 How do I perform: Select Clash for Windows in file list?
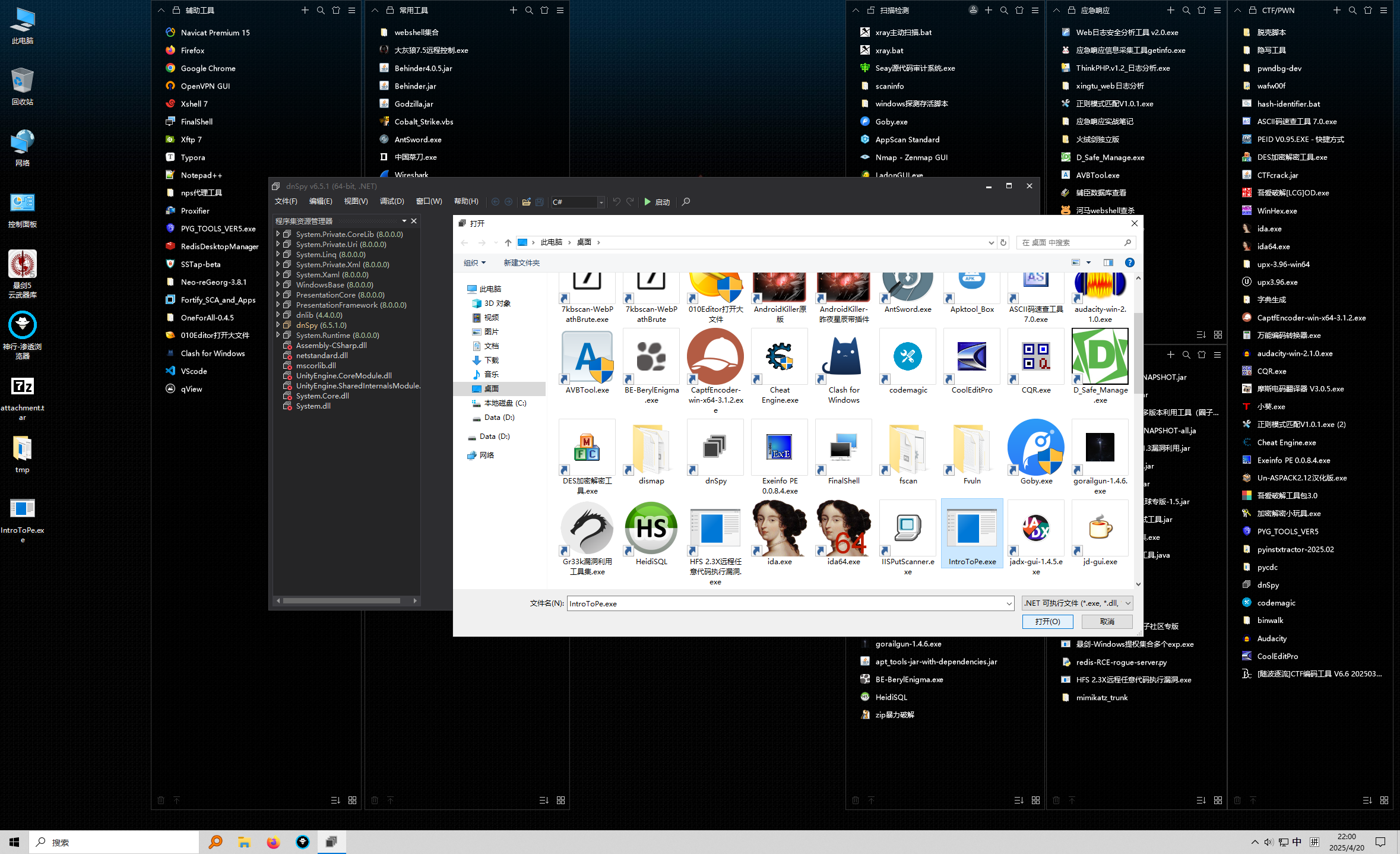pyautogui.click(x=844, y=367)
